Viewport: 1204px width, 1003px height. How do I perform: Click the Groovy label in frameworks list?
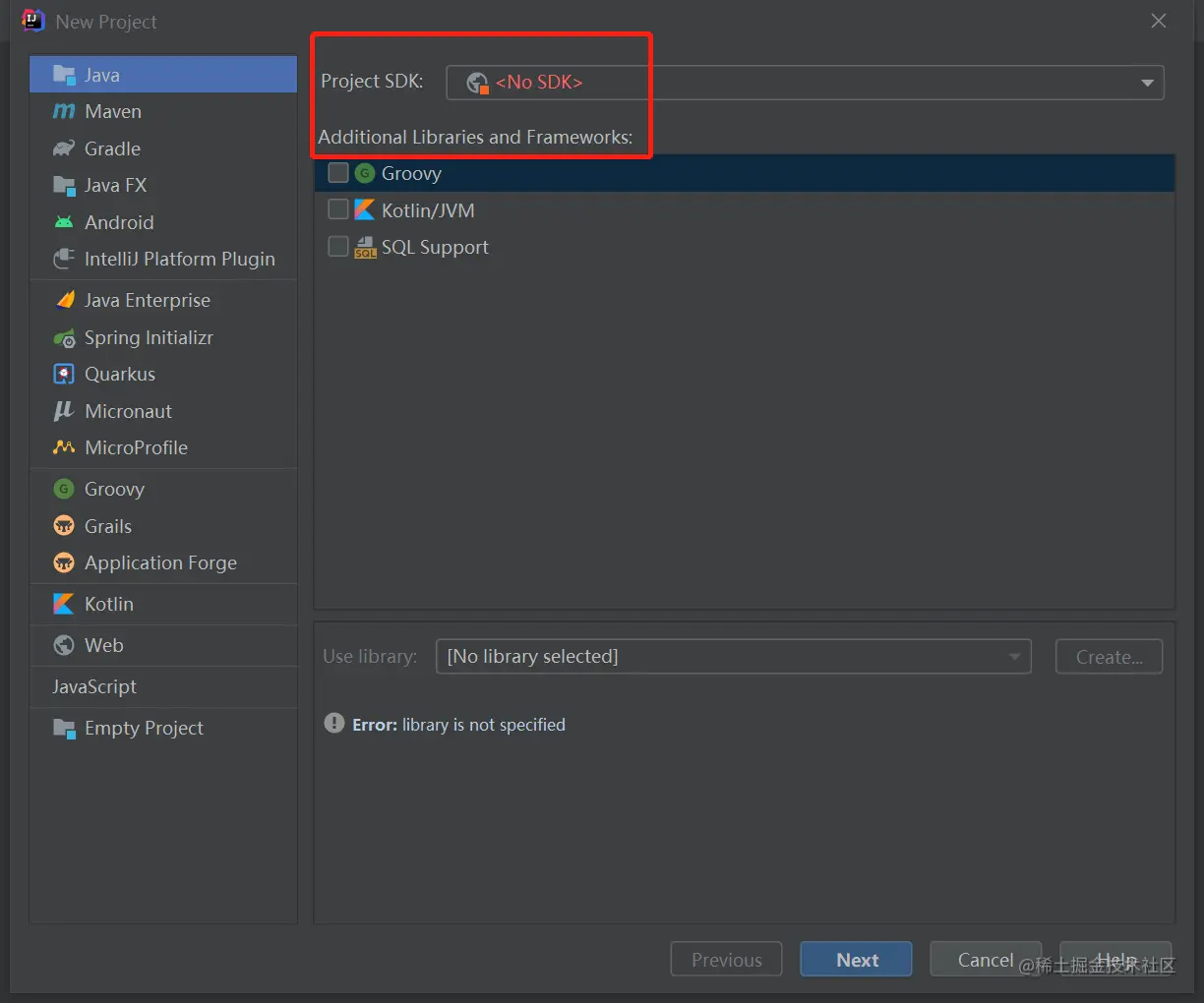tap(411, 174)
